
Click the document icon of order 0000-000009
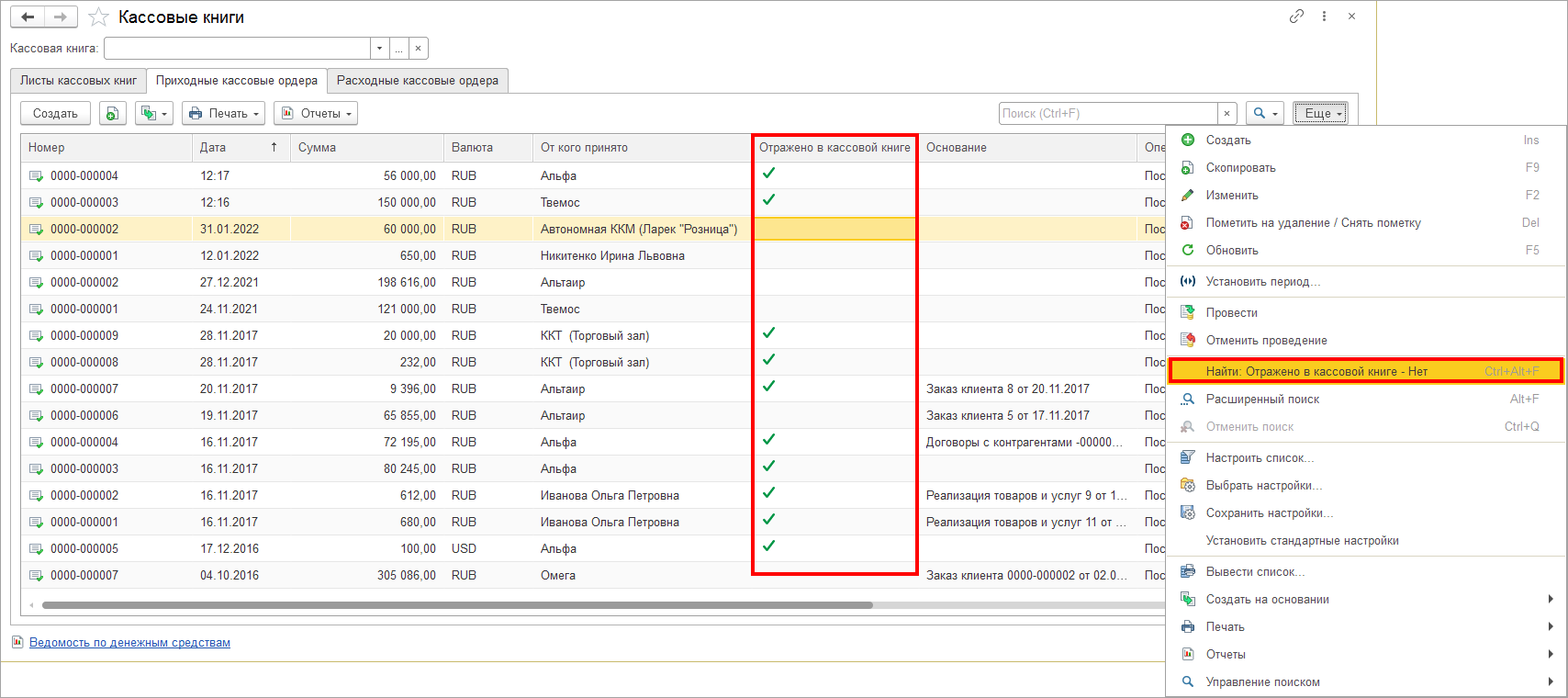tap(37, 335)
